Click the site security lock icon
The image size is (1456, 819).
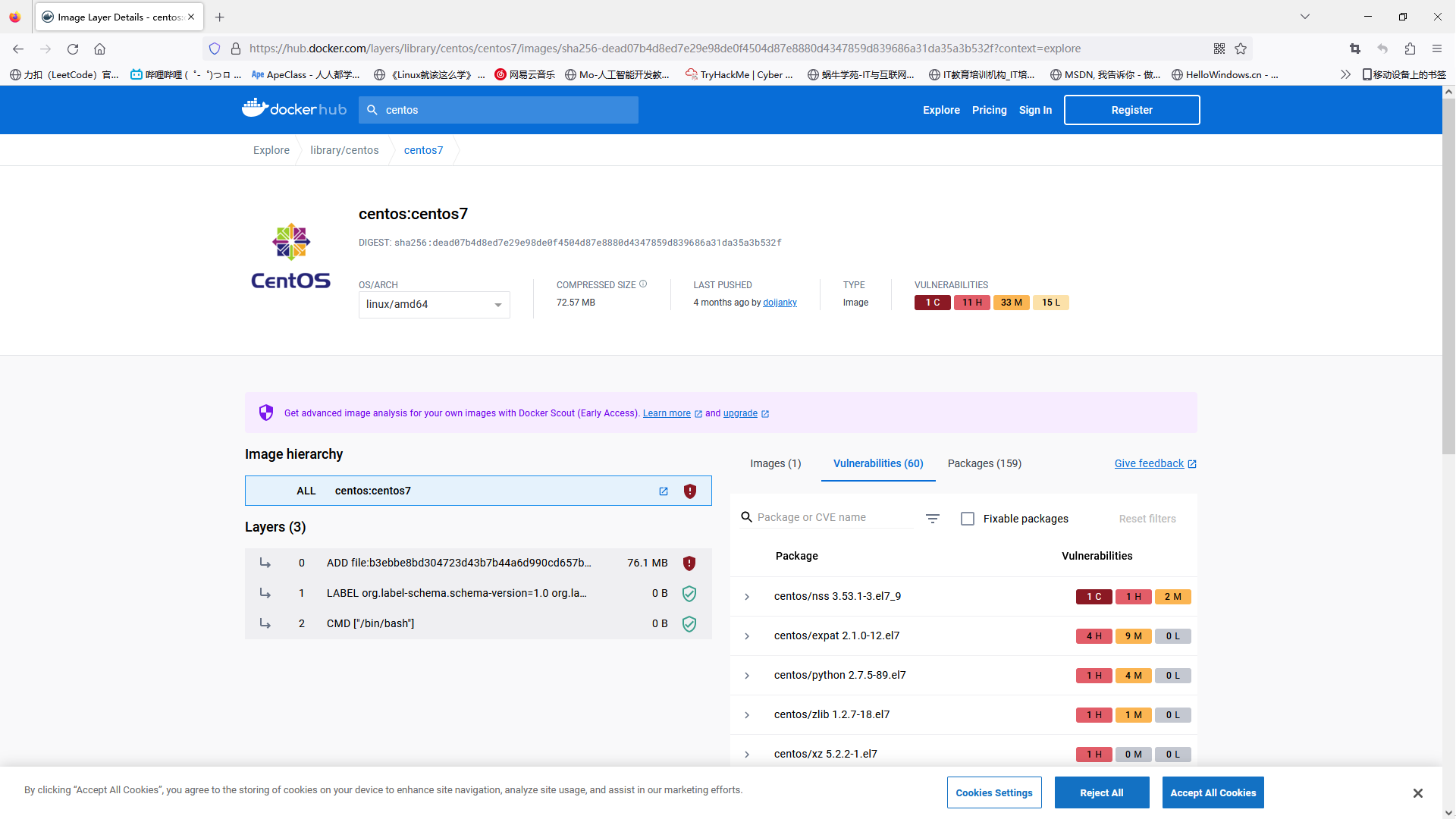tap(236, 49)
